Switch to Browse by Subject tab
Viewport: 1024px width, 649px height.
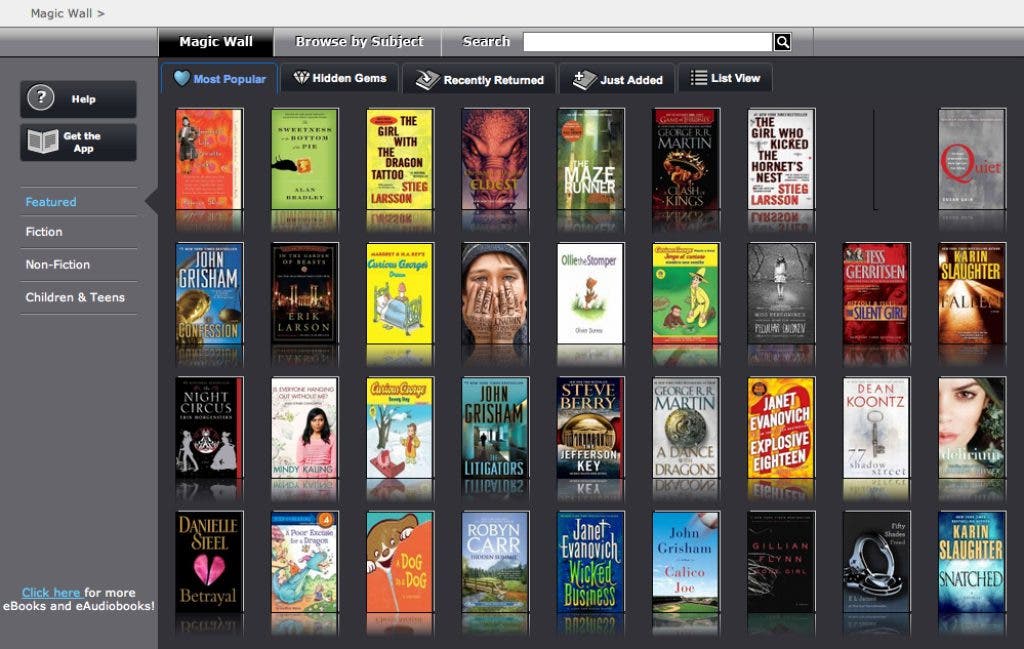pyautogui.click(x=359, y=42)
